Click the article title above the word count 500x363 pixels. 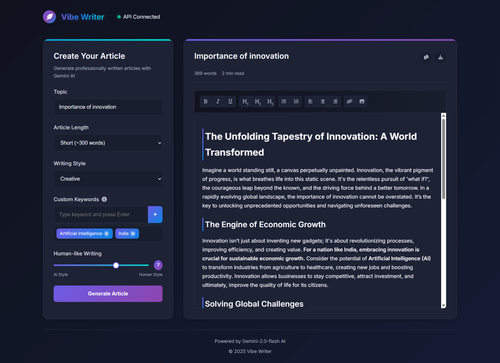[x=242, y=56]
